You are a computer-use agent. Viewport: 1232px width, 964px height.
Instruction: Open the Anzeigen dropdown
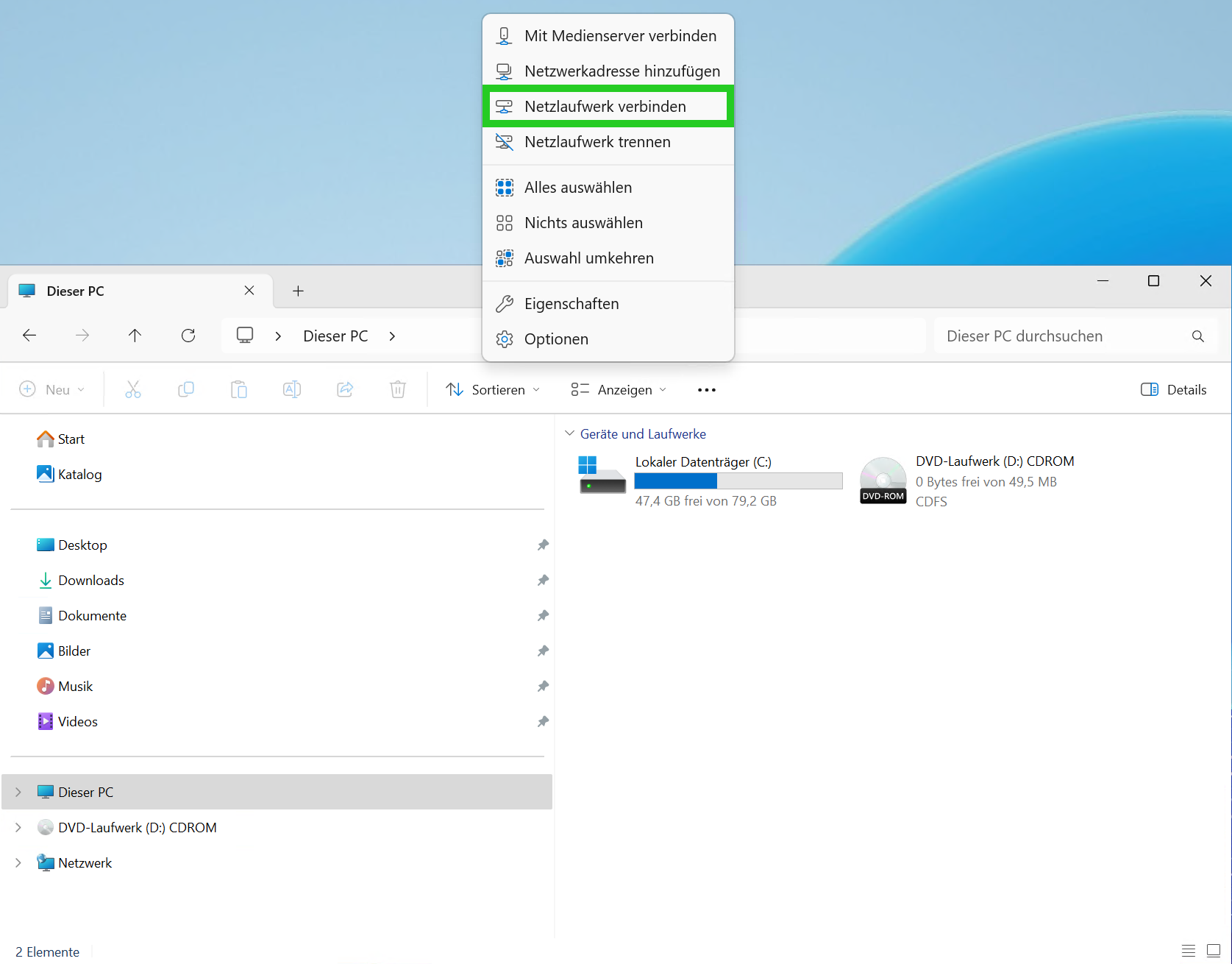pos(618,389)
